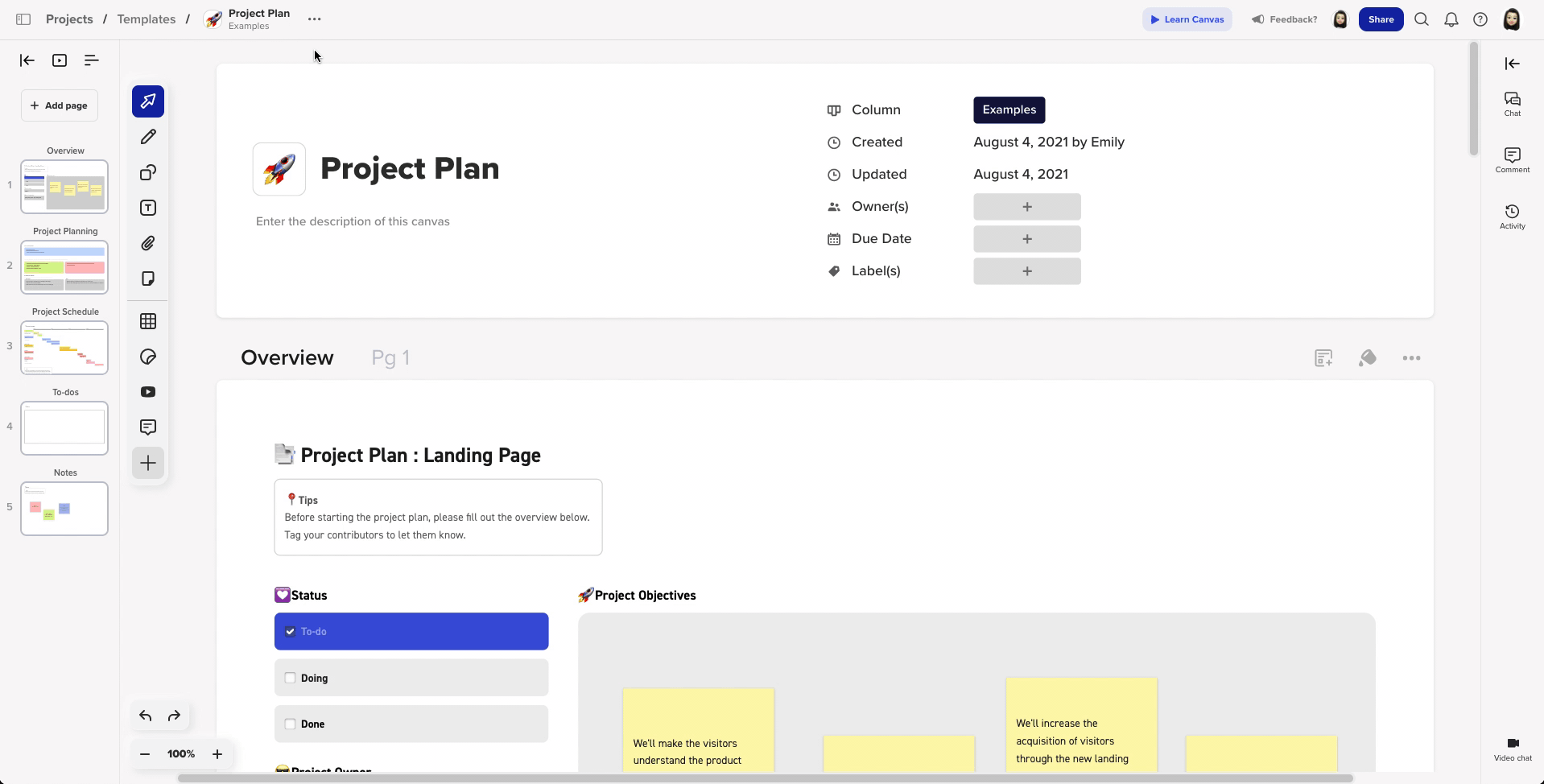Select the text box tool
The image size is (1544, 784).
point(148,208)
